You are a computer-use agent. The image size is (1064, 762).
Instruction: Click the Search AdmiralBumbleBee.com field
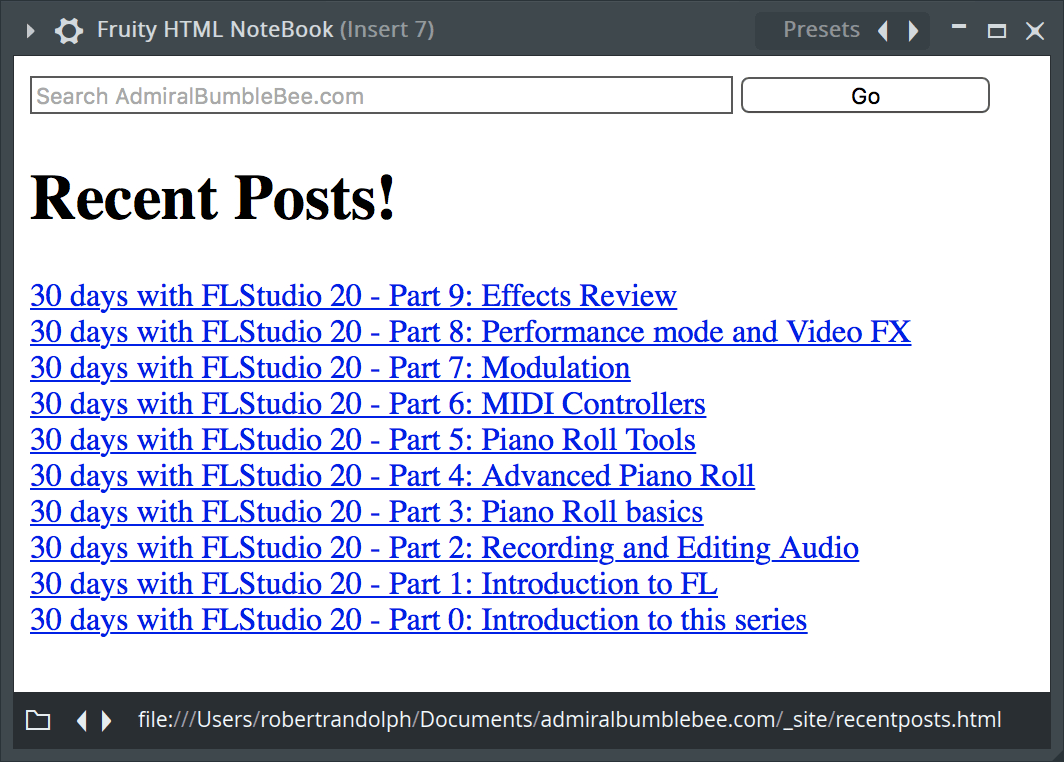(x=381, y=96)
